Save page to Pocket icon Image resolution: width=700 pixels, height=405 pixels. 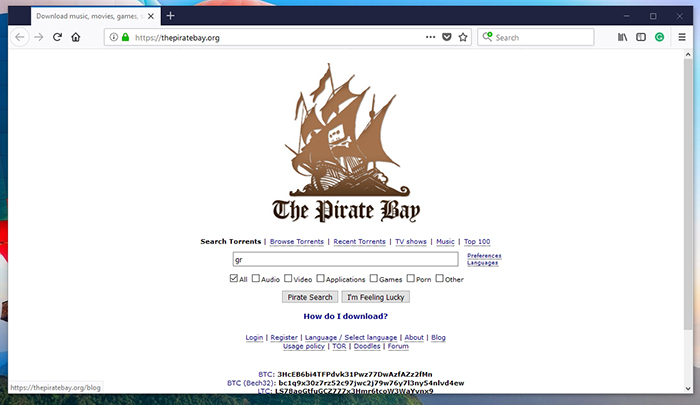446,37
